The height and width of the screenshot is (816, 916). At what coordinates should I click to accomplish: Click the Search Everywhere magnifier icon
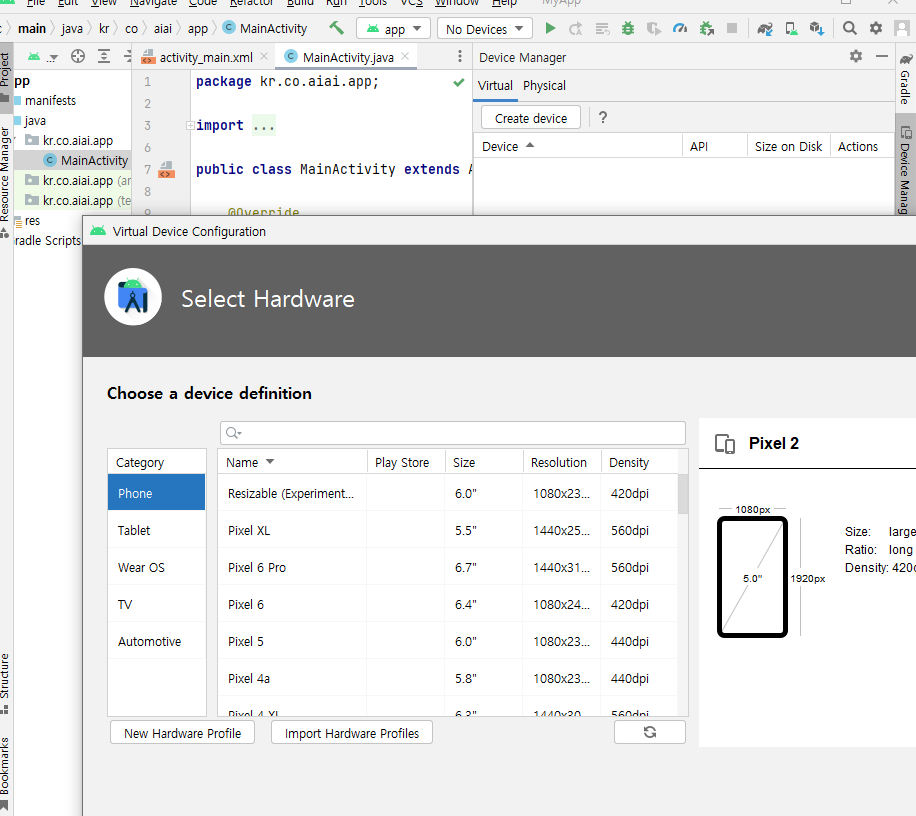[x=849, y=28]
